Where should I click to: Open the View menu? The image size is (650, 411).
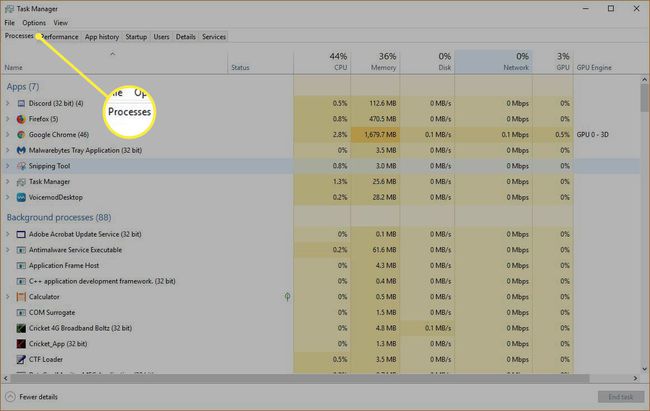61,23
